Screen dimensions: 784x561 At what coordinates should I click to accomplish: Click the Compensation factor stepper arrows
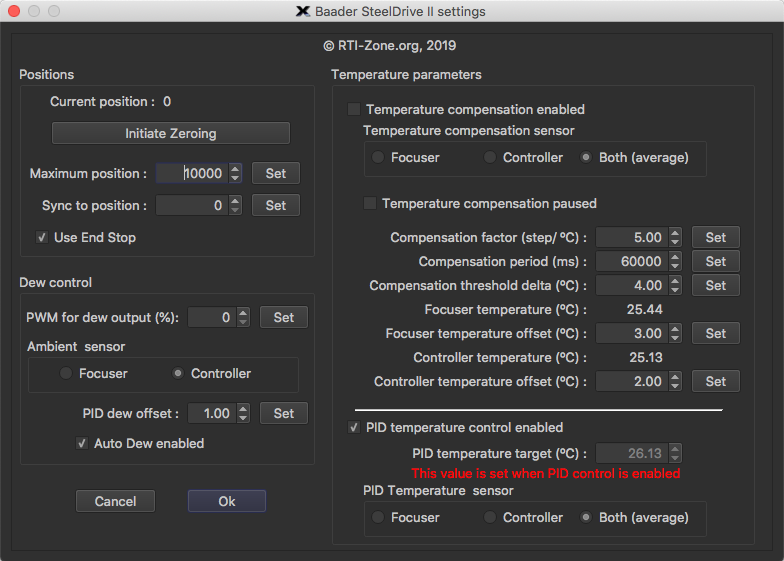tap(675, 238)
